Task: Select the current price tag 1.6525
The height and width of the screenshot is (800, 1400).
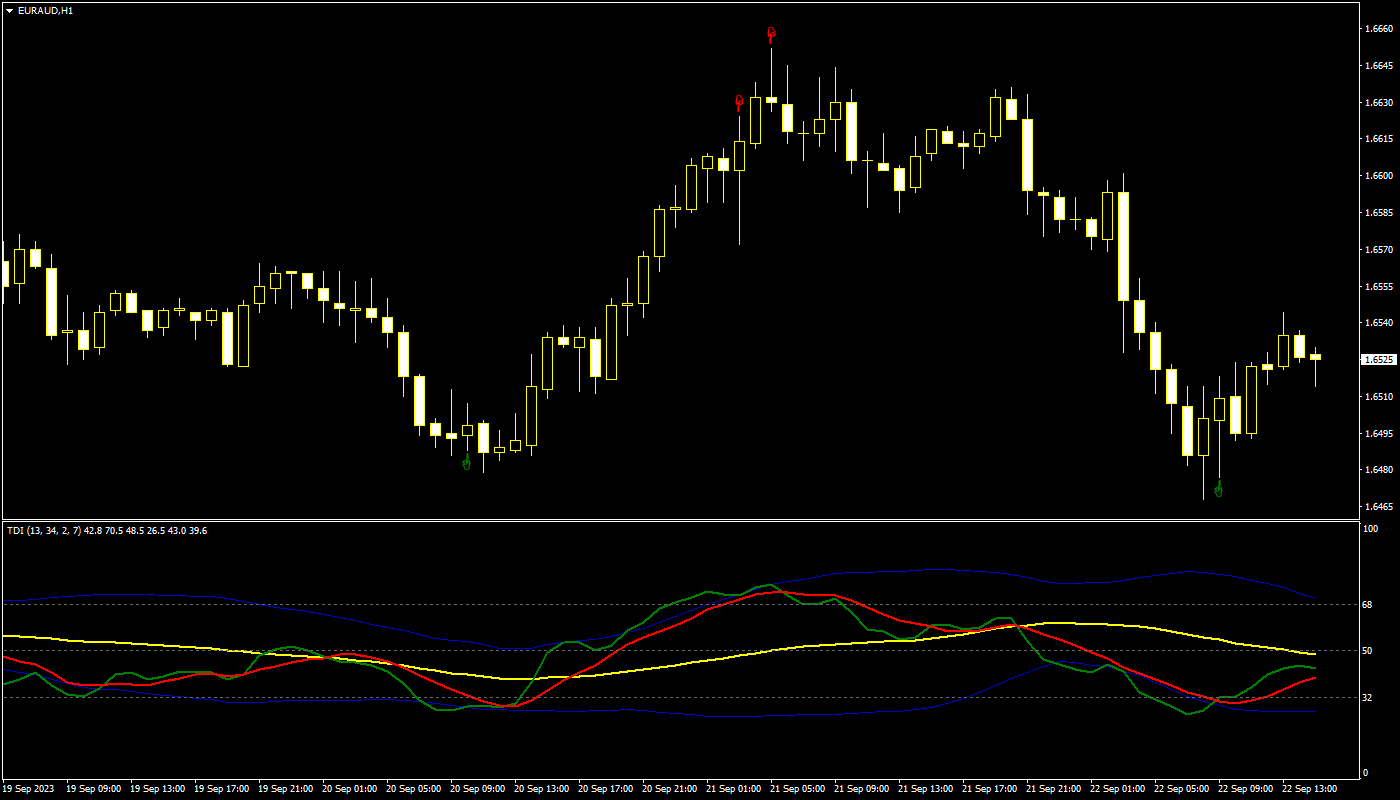Action: [x=1378, y=359]
